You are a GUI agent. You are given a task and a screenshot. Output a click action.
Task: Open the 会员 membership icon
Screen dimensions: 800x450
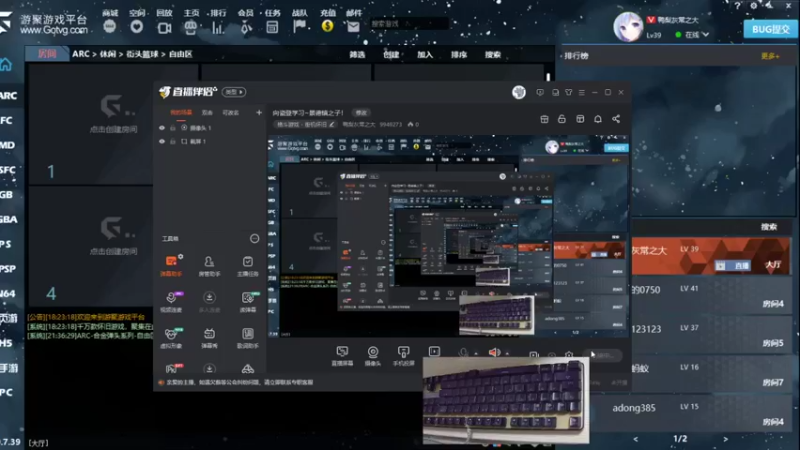245,27
